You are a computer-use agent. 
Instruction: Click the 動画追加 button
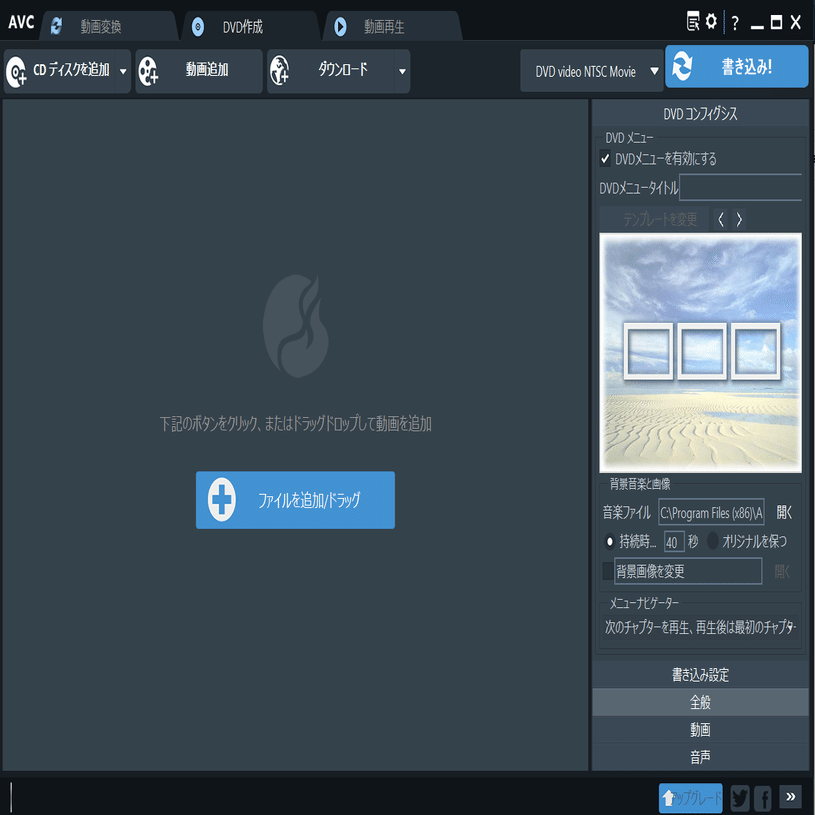199,71
